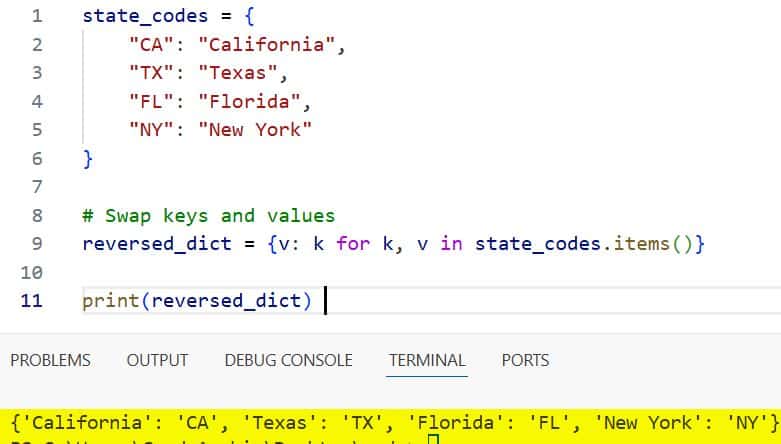Click line number 9 in the gutter
This screenshot has width=781, height=444.
point(37,244)
